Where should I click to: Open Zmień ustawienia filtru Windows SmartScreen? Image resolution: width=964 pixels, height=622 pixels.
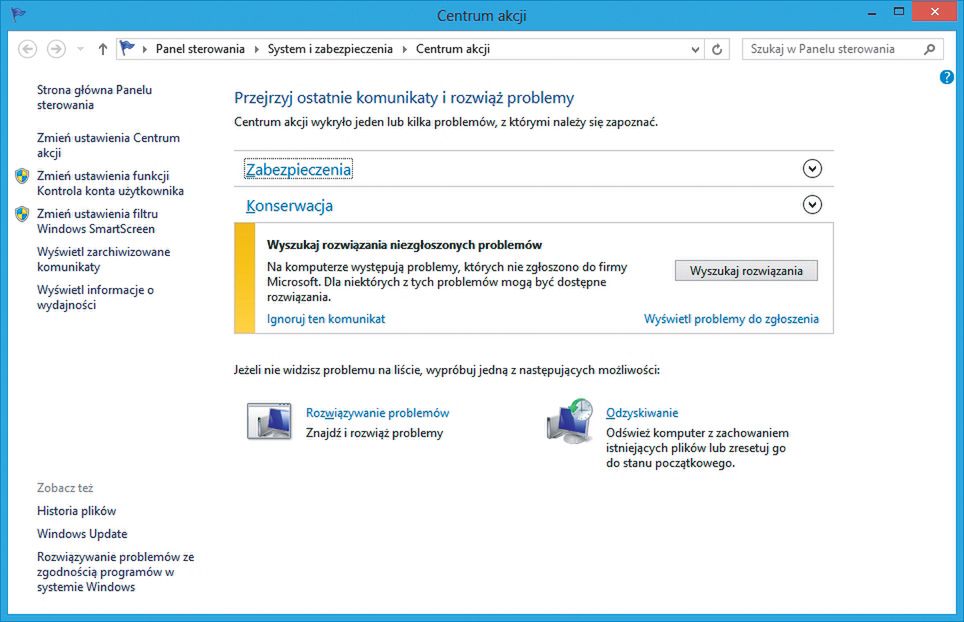tap(97, 221)
